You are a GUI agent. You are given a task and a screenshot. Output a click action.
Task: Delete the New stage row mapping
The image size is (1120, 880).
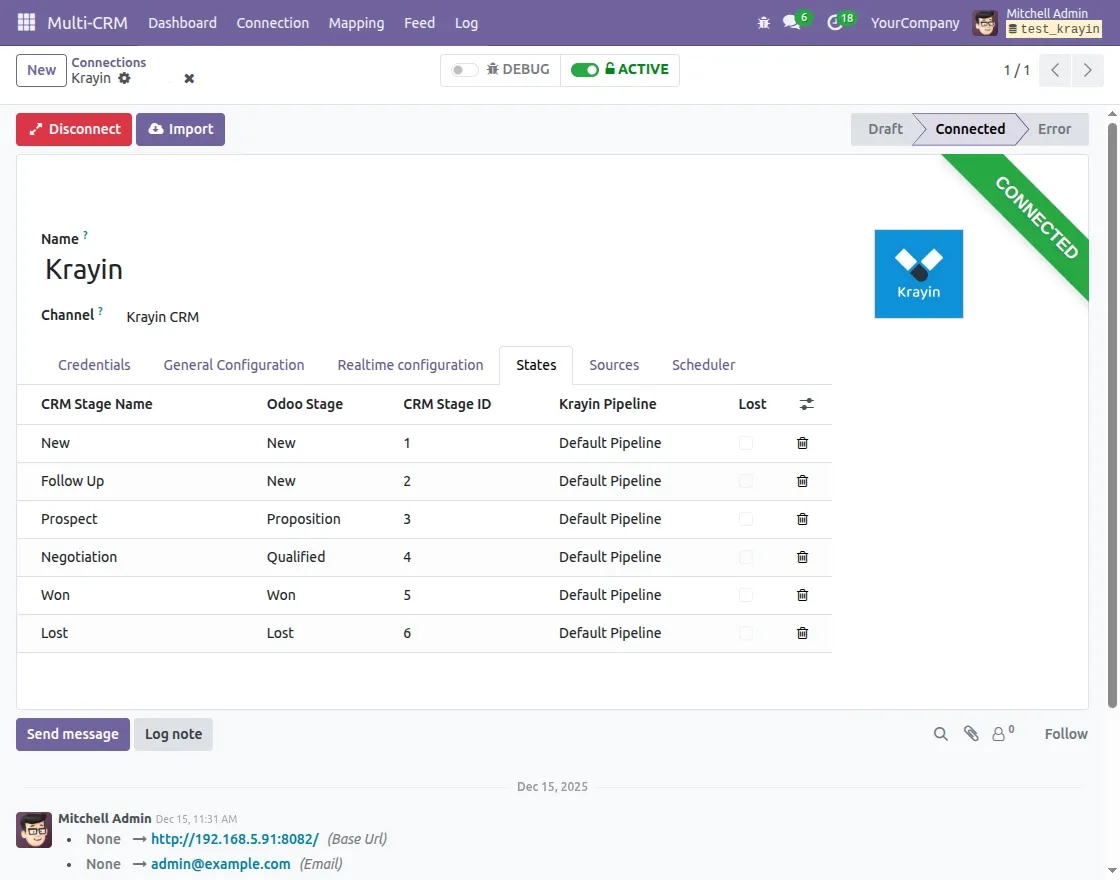coord(802,443)
